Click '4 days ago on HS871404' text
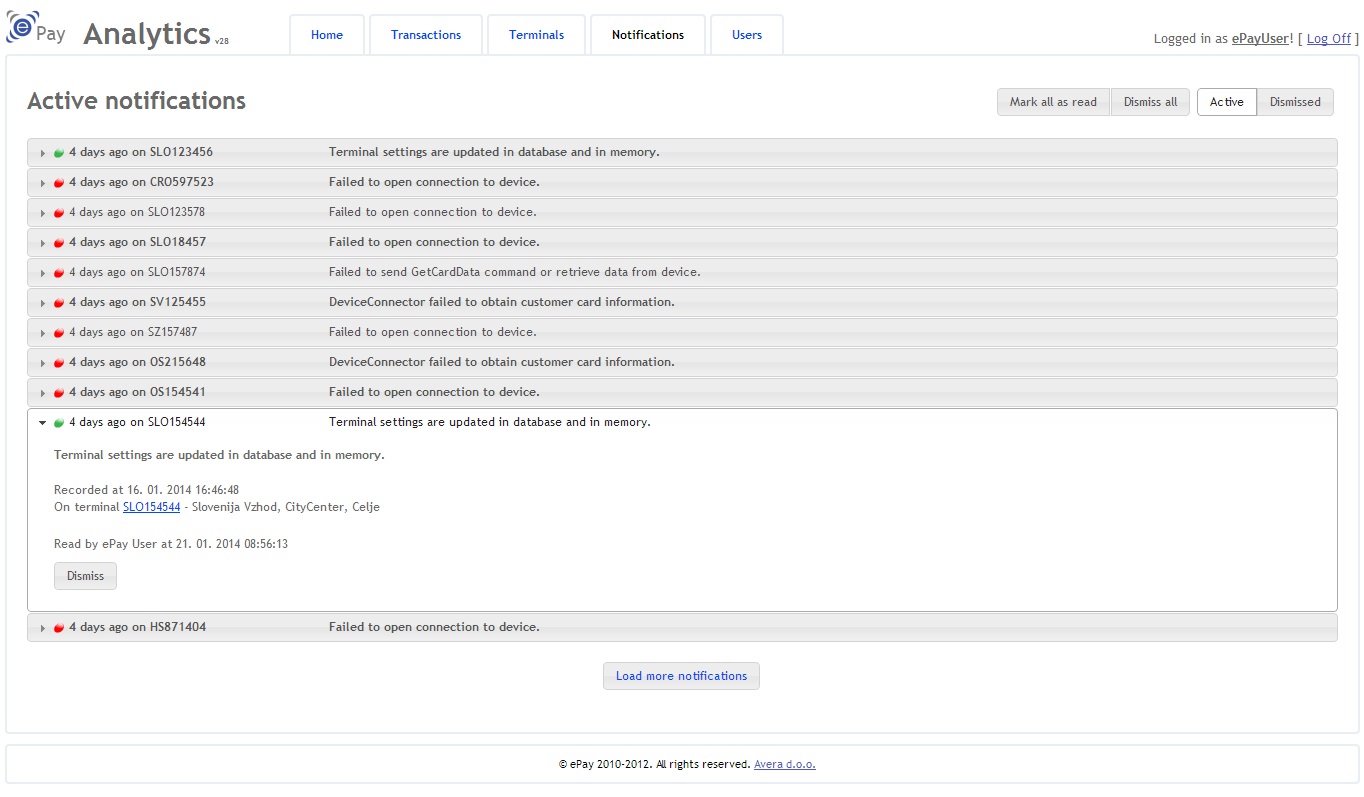Screen dimensions: 1364x797 coord(137,627)
